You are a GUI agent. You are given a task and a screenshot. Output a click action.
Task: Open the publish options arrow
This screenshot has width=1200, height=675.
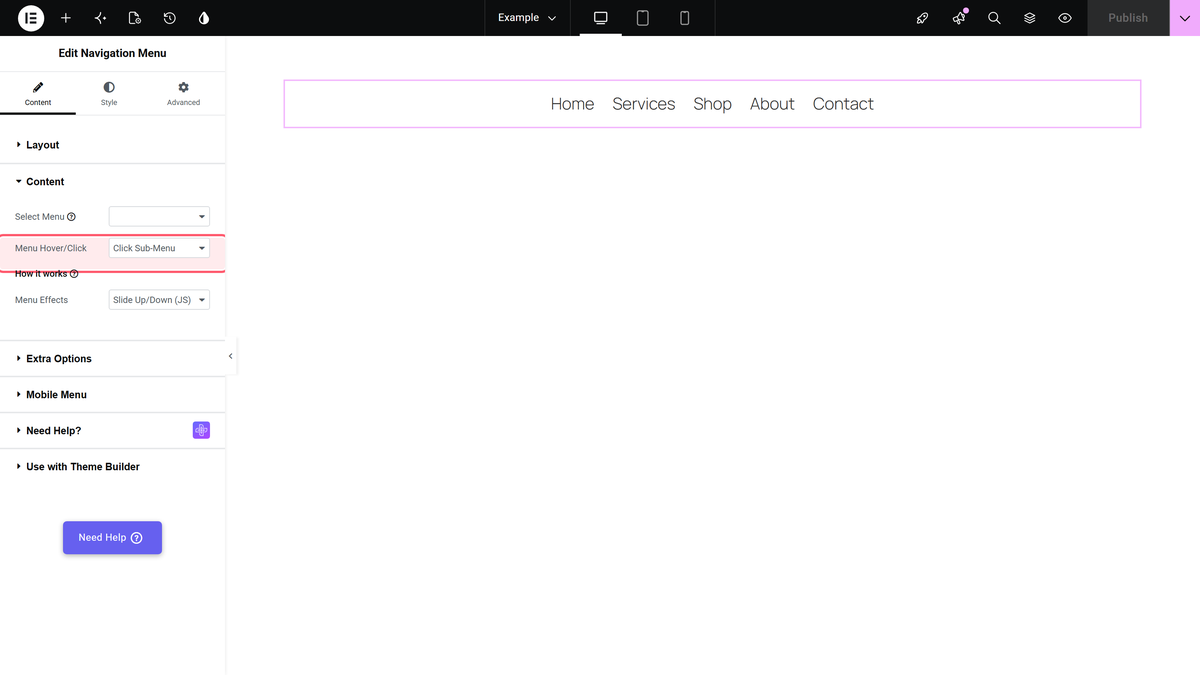pos(1185,18)
